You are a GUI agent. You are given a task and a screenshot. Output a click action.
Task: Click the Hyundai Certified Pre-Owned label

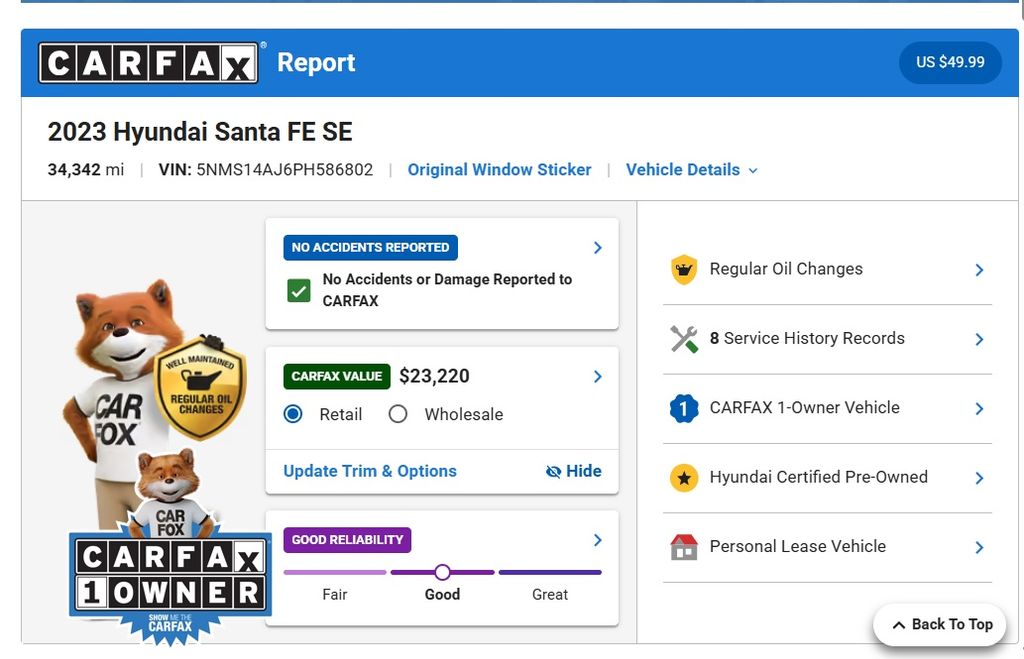tap(818, 477)
